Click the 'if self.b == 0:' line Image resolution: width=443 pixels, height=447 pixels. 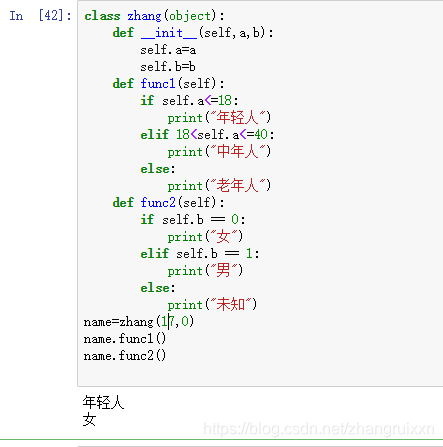193,220
